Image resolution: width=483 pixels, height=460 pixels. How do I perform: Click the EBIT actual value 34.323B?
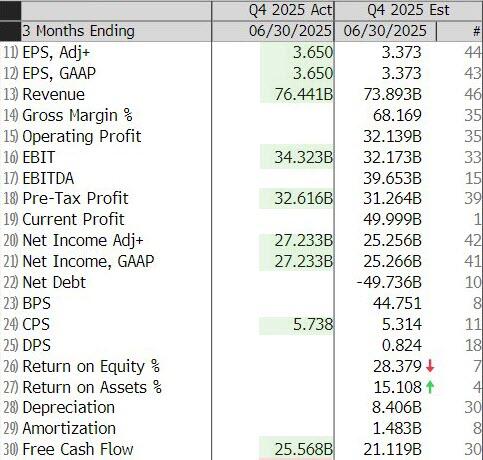[x=304, y=157]
